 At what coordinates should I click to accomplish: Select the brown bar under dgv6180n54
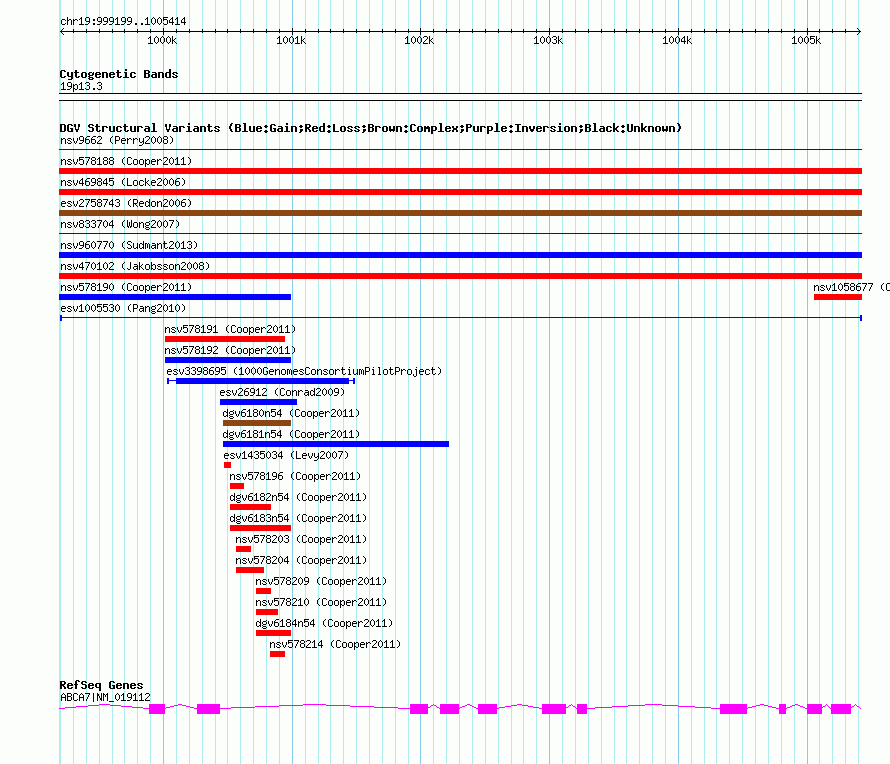tap(257, 423)
